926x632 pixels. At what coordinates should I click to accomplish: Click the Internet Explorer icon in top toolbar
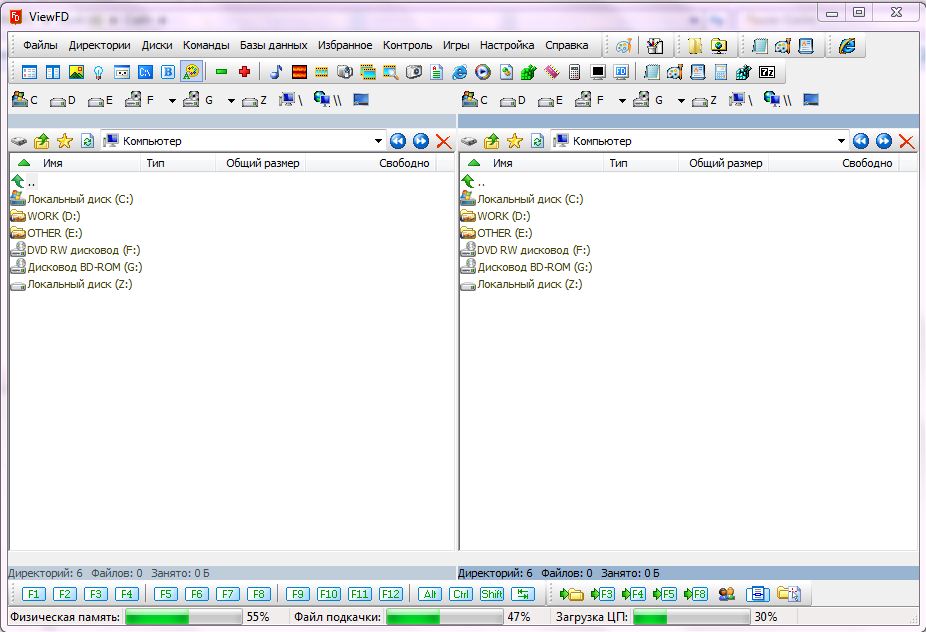847,46
